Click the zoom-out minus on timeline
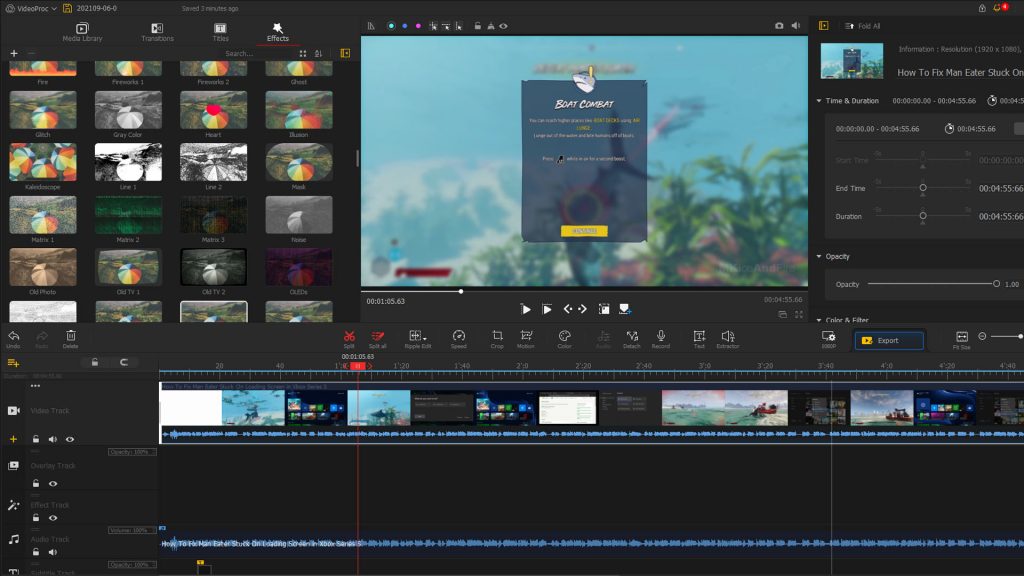The width and height of the screenshot is (1024, 576). pos(982,336)
